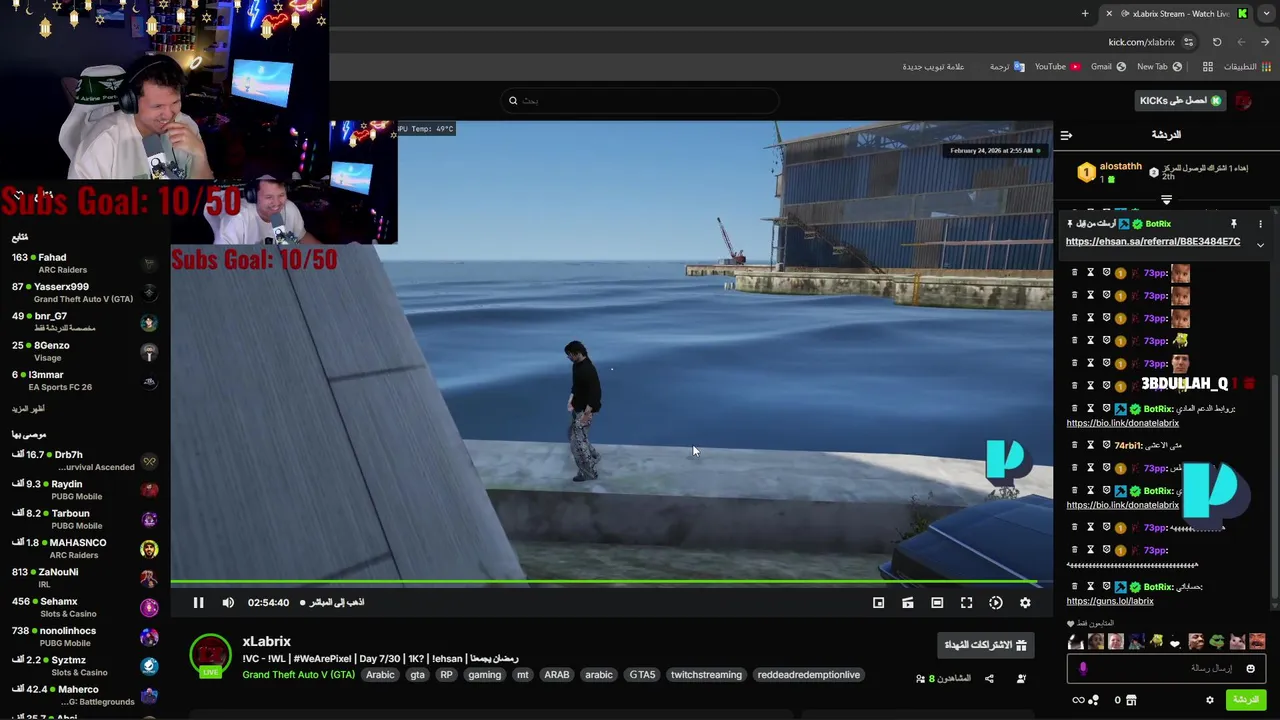The image size is (1280, 720).
Task: Mute the stream volume
Action: click(x=228, y=602)
